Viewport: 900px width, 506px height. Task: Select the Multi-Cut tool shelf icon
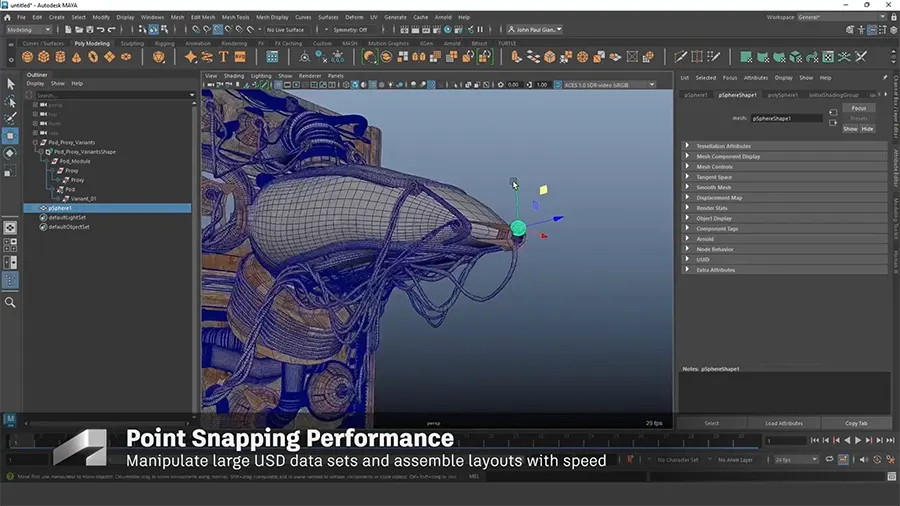(680, 57)
